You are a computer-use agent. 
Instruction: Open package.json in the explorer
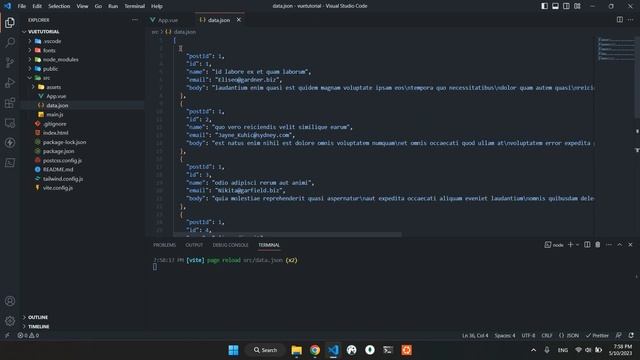[58, 151]
